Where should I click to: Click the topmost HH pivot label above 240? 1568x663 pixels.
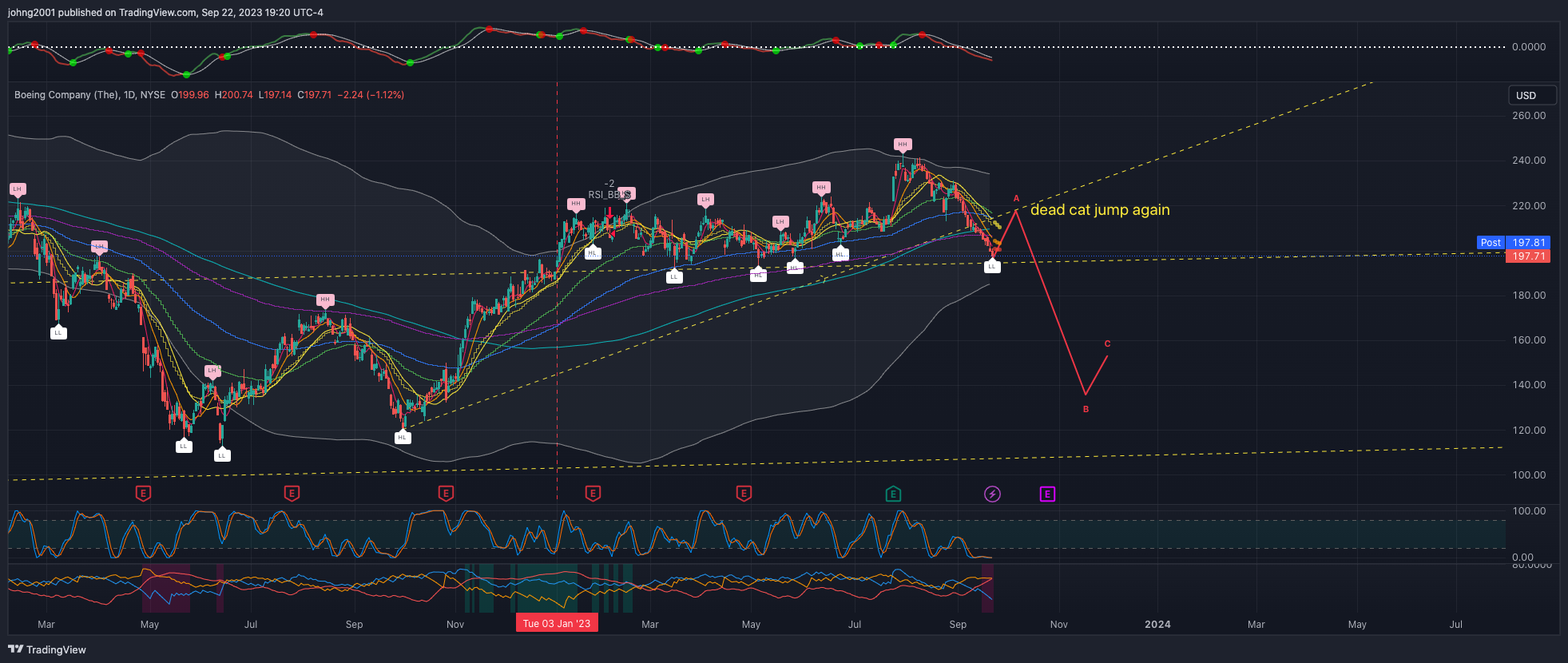tap(902, 145)
